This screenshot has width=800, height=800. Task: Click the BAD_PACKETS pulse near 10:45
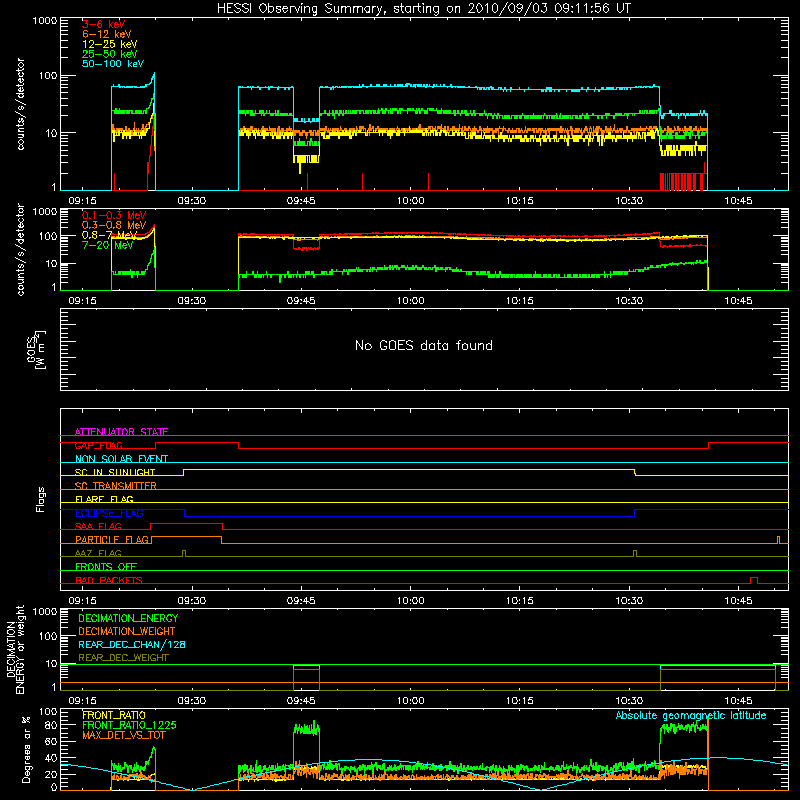[x=754, y=580]
